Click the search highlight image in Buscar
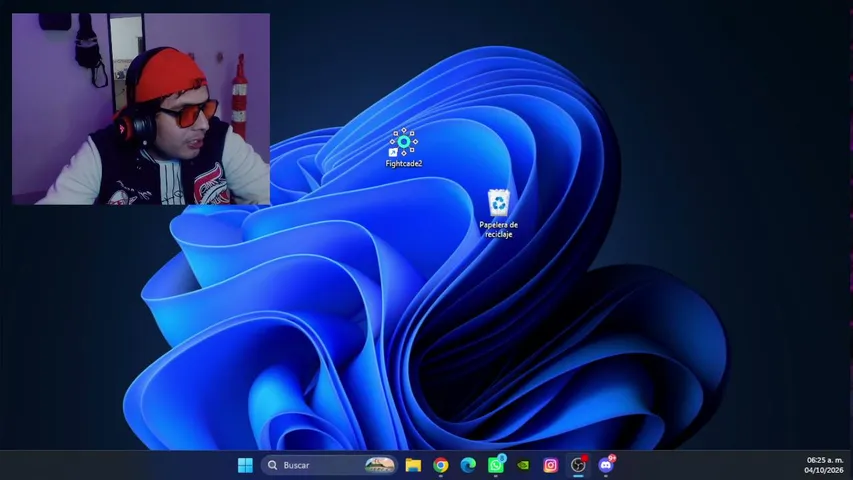Viewport: 853px width, 480px height. [x=380, y=465]
